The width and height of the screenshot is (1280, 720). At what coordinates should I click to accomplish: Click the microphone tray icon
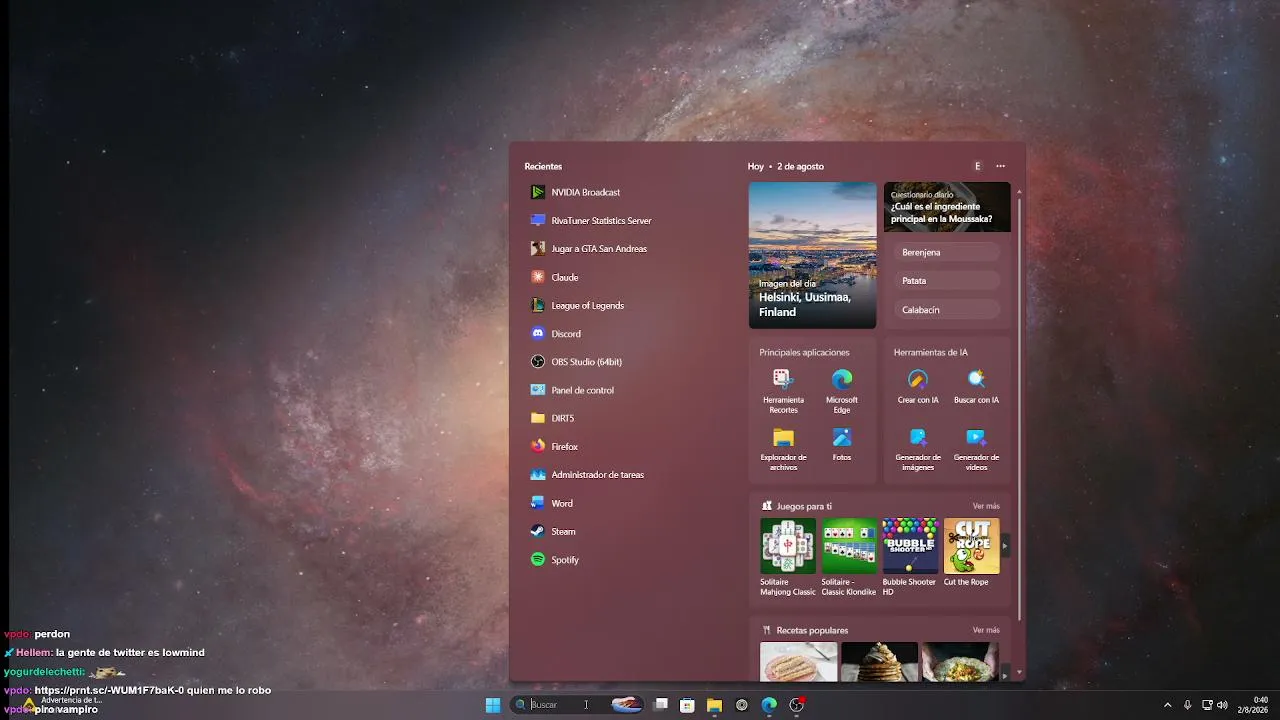[1187, 705]
